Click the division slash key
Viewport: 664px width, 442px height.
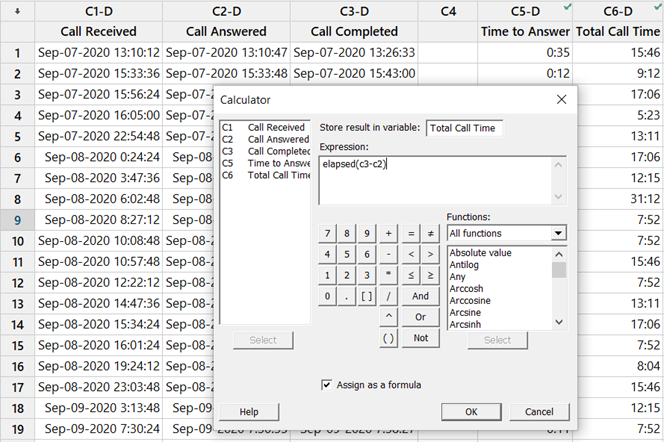pos(388,296)
